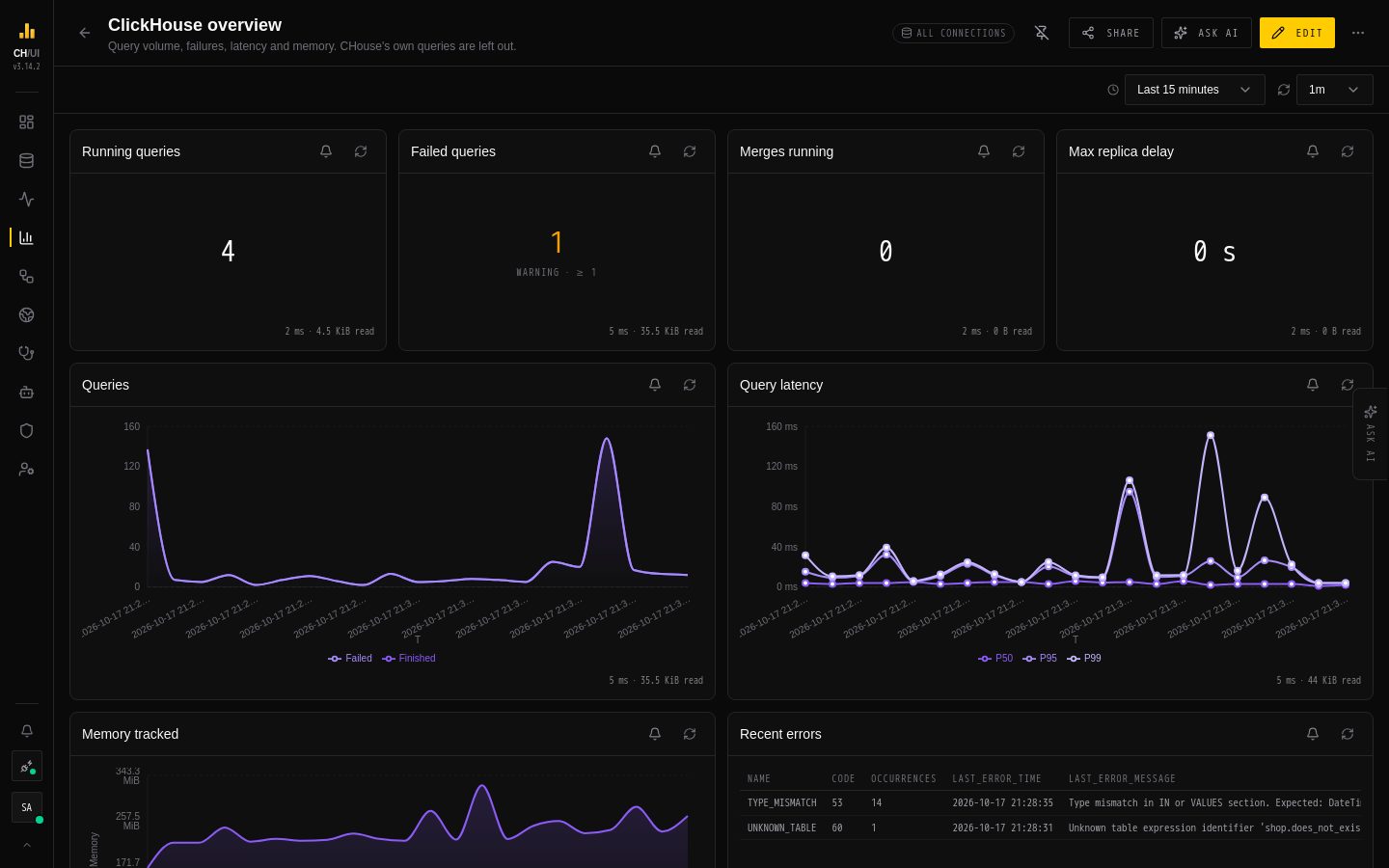Screen dimensions: 1389x868
Task: Open the 1m refresh interval dropdown
Action: pos(1334,90)
